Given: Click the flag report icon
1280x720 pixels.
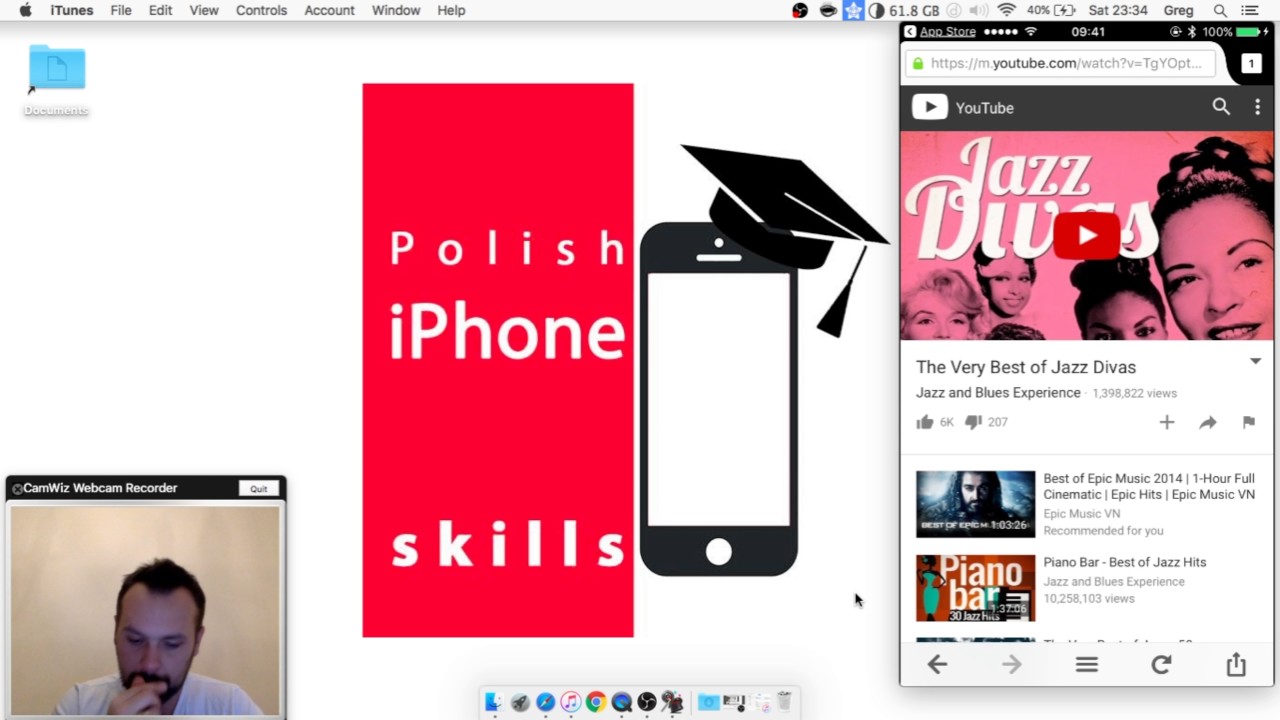Looking at the screenshot, I should pyautogui.click(x=1248, y=422).
